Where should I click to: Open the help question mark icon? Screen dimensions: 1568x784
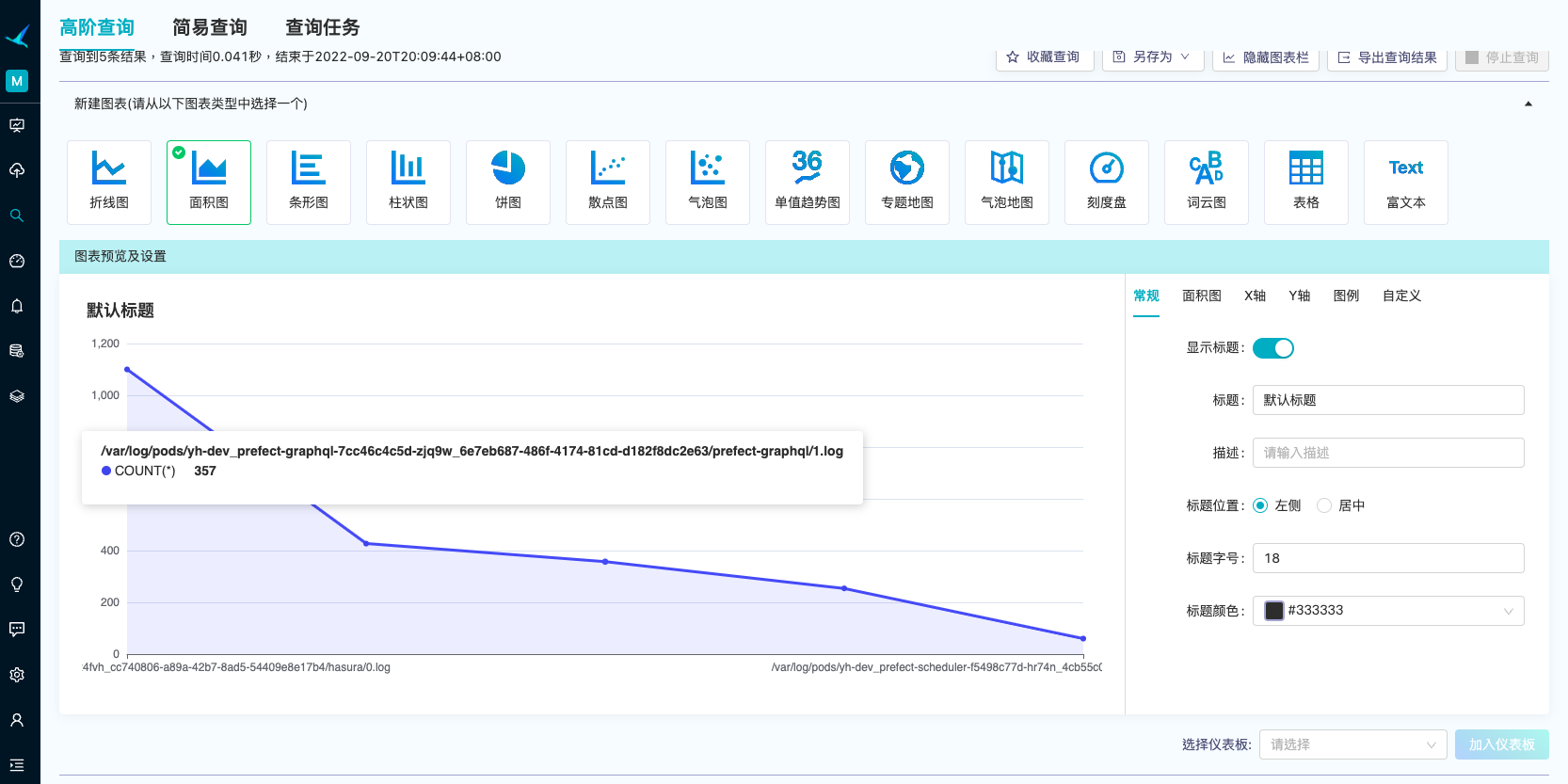17,539
